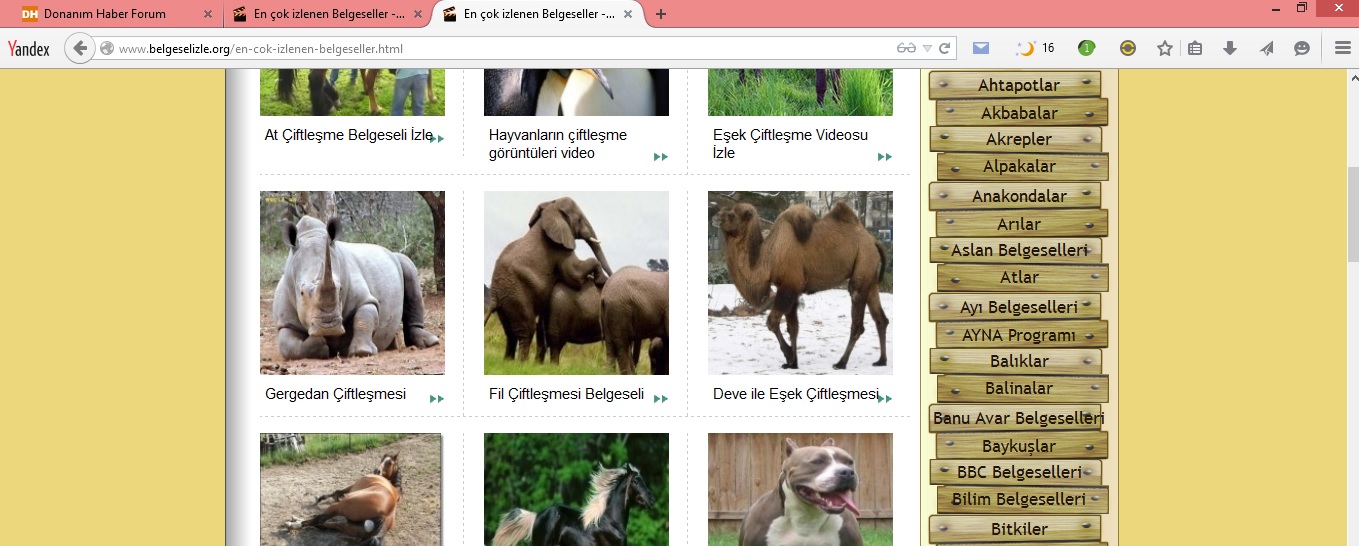This screenshot has height=546, width=1359.
Task: Toggle reader view glasses icon
Action: click(x=906, y=48)
